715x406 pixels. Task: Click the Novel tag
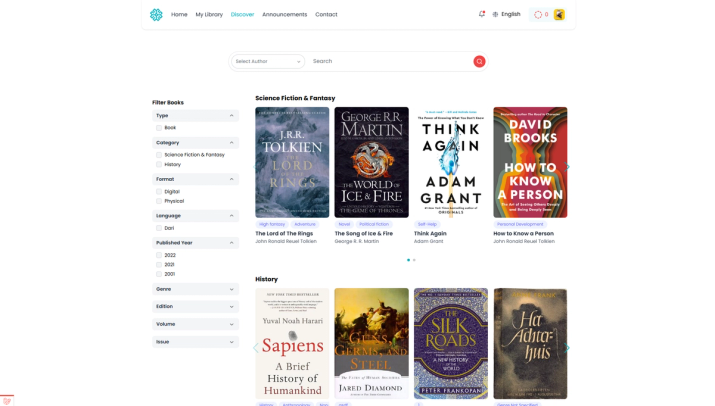click(344, 224)
